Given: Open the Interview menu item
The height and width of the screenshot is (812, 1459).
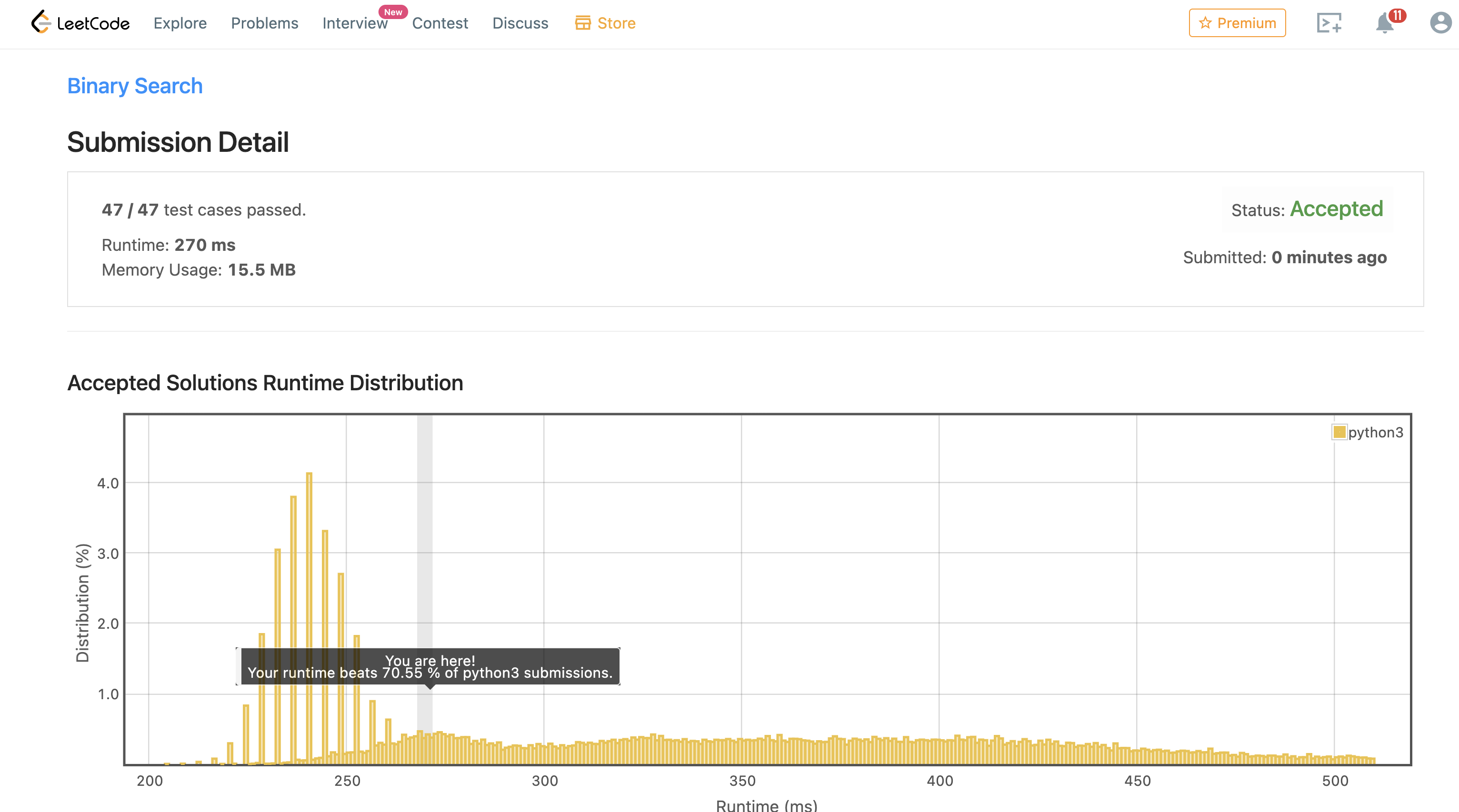Looking at the screenshot, I should click(355, 23).
